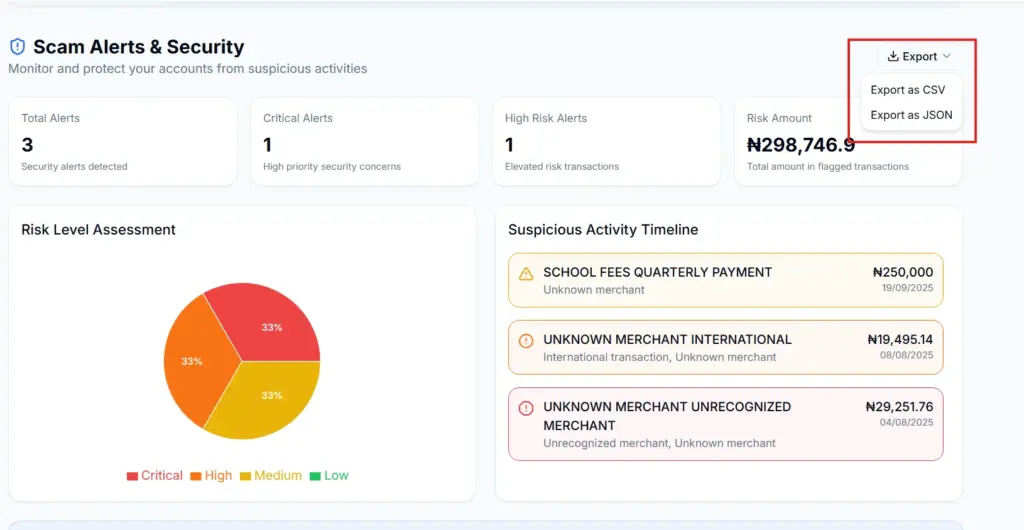Click the ₦29,251.76 amount

(x=899, y=407)
